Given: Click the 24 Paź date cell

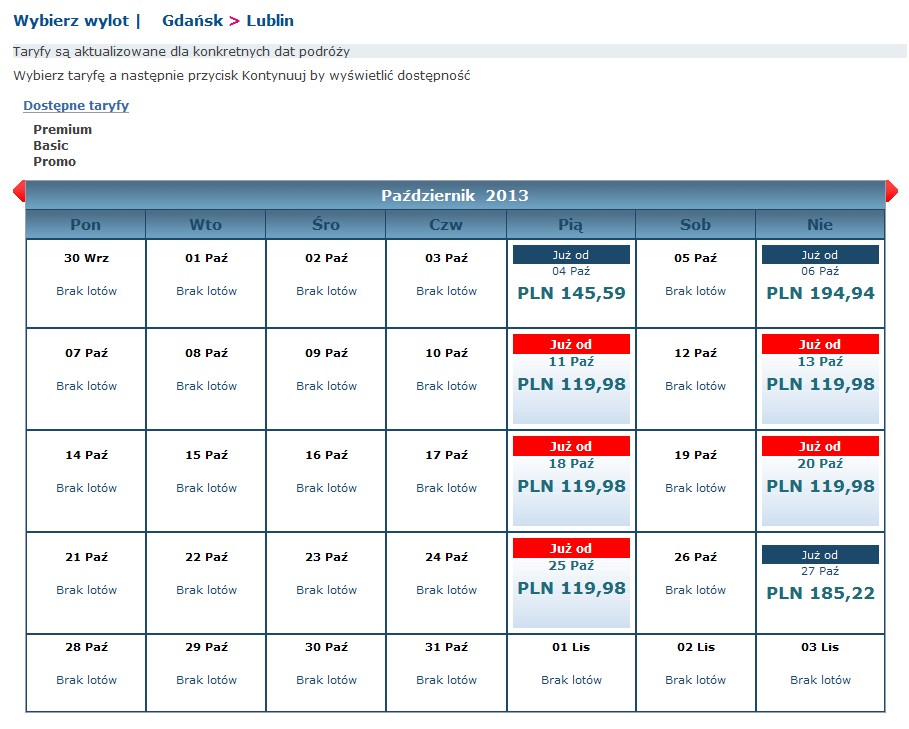Looking at the screenshot, I should pos(446,583).
